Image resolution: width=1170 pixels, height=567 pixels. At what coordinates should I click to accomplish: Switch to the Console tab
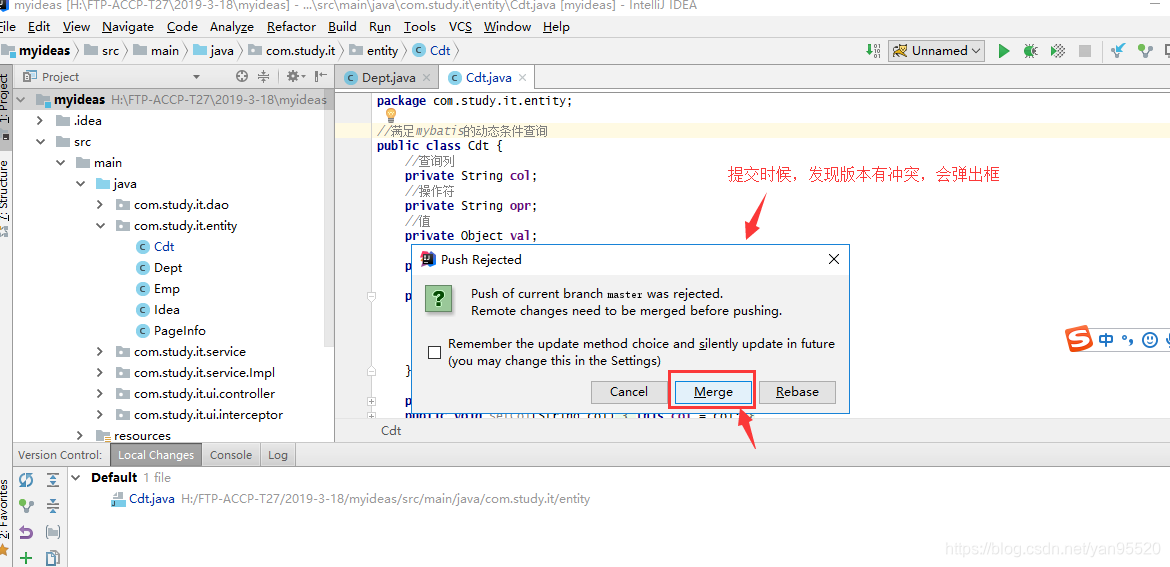[231, 455]
